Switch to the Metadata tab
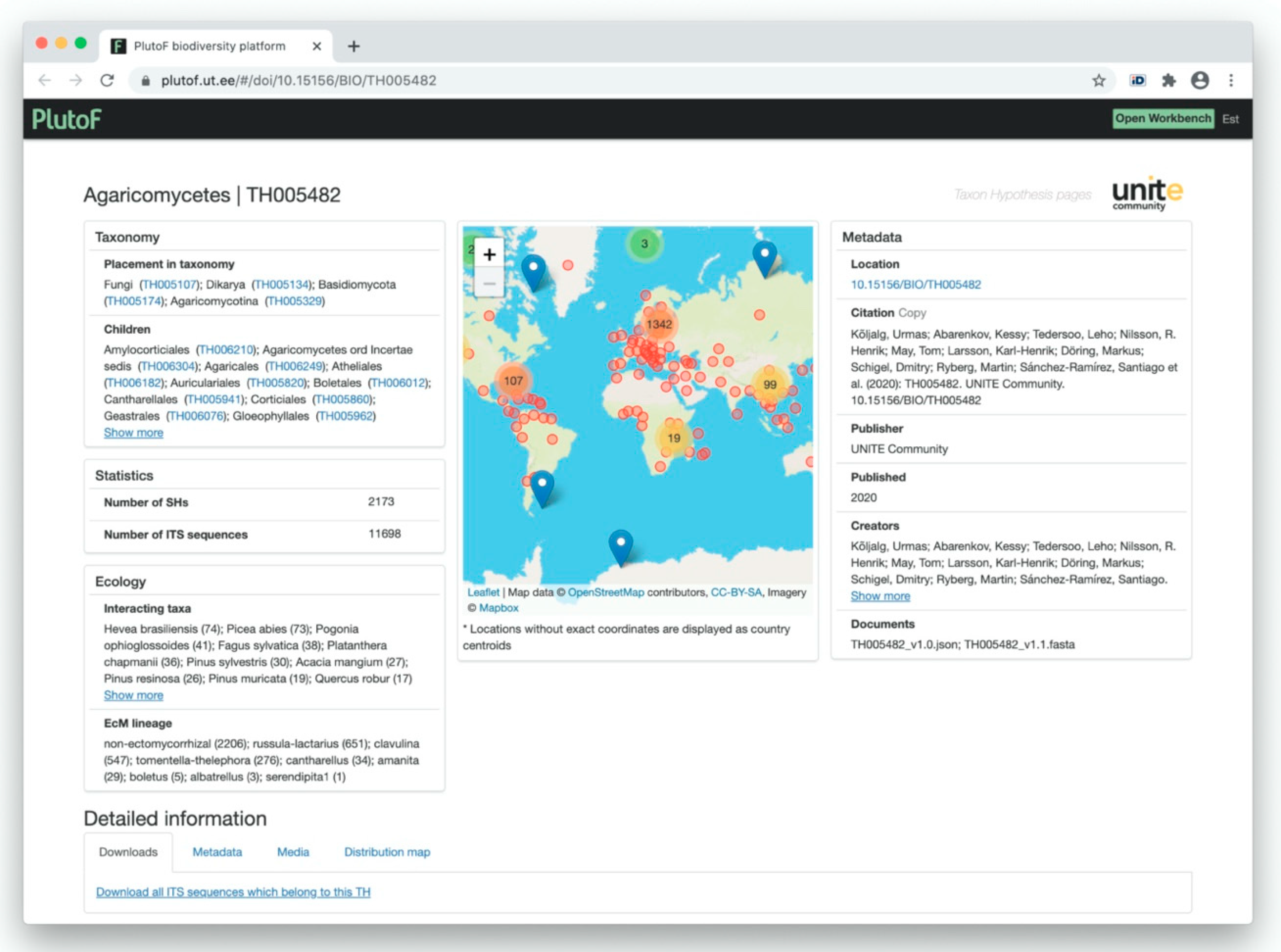The width and height of the screenshot is (1281, 952). tap(216, 852)
